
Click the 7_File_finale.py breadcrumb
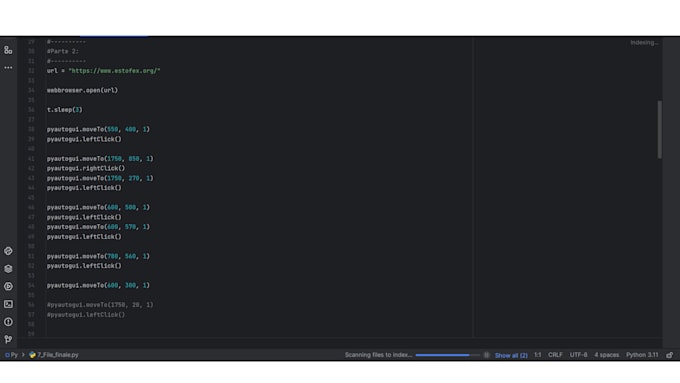(54, 355)
